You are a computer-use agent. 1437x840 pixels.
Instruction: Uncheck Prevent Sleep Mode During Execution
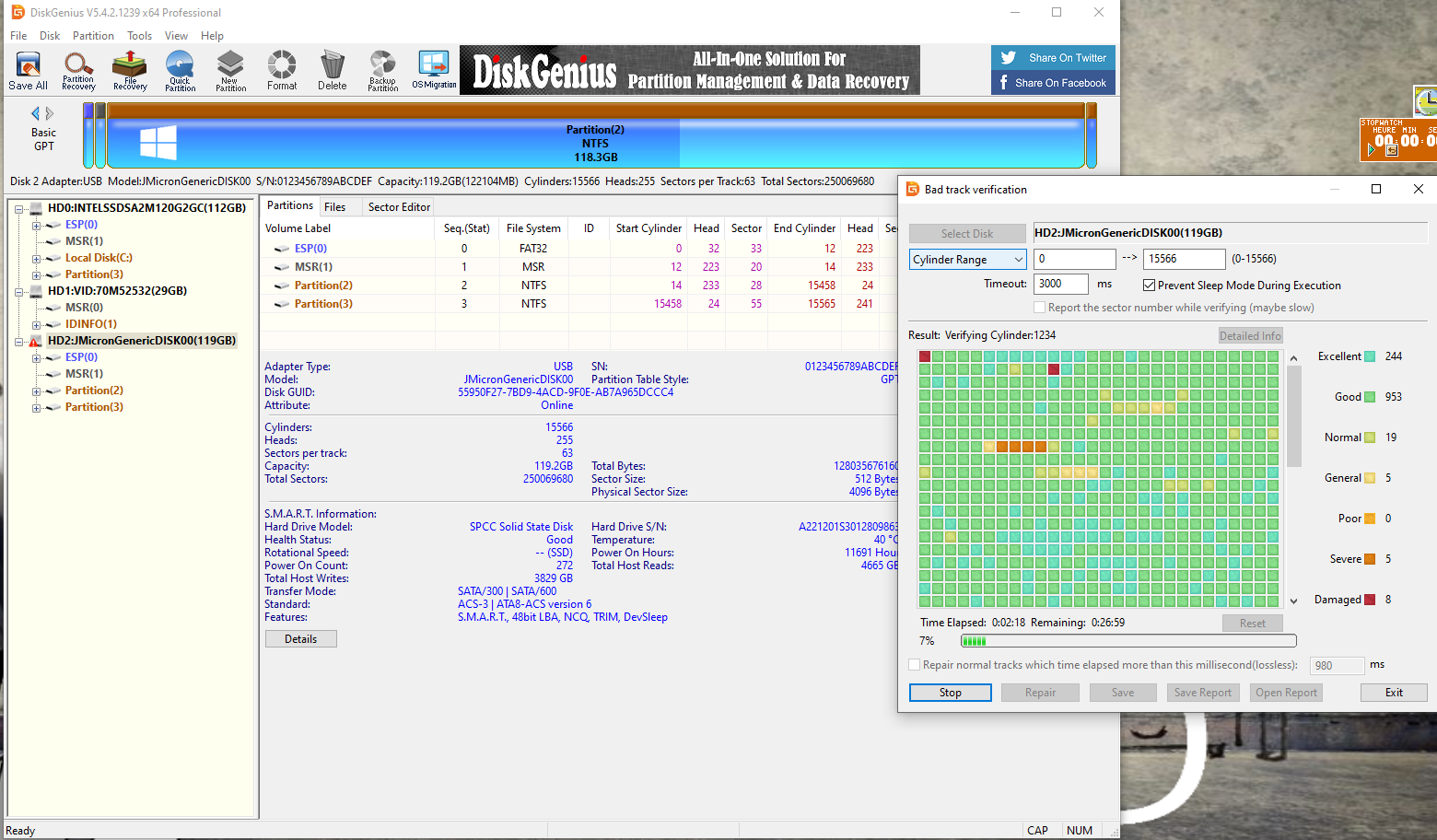[1150, 286]
